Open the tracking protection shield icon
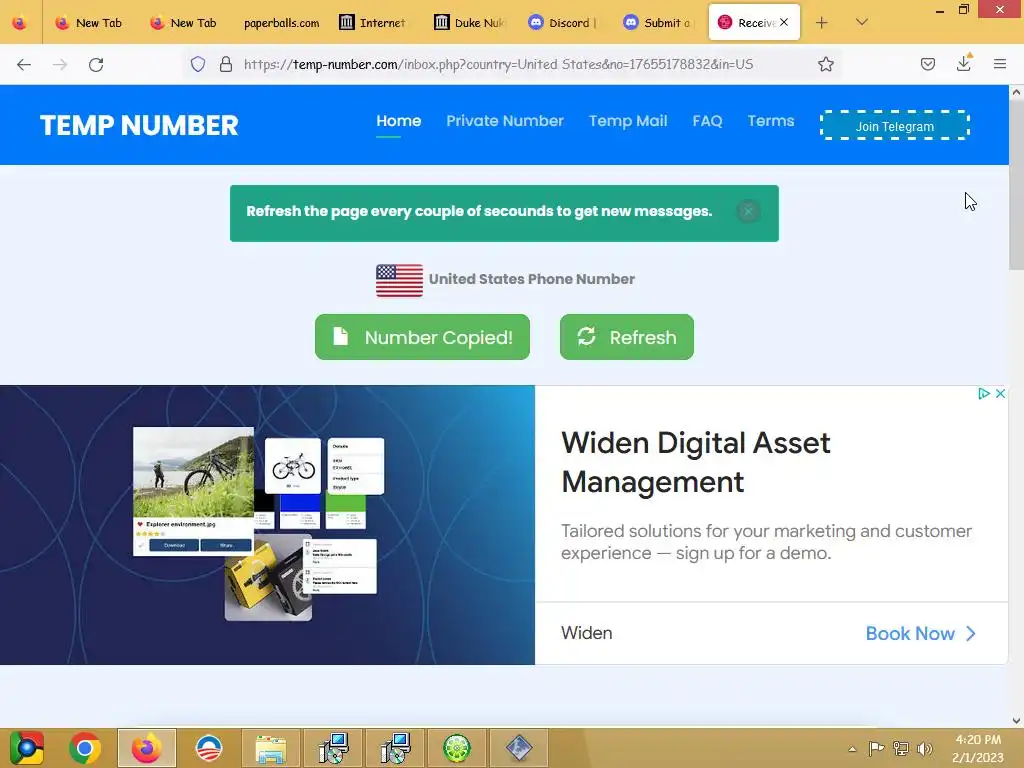Screen dimensions: 1024x768 tap(198, 64)
